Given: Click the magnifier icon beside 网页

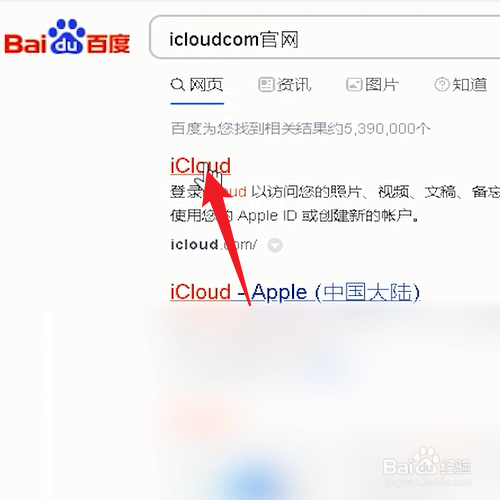Looking at the screenshot, I should [x=177, y=85].
